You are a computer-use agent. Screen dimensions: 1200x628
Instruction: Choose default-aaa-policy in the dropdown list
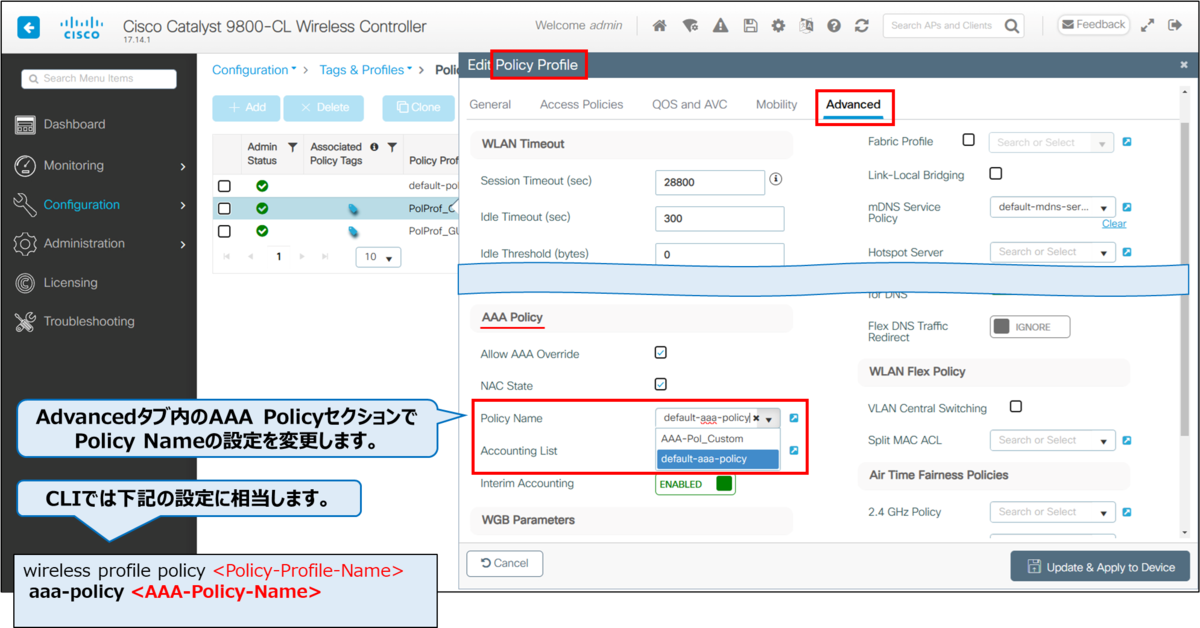pyautogui.click(x=718, y=459)
